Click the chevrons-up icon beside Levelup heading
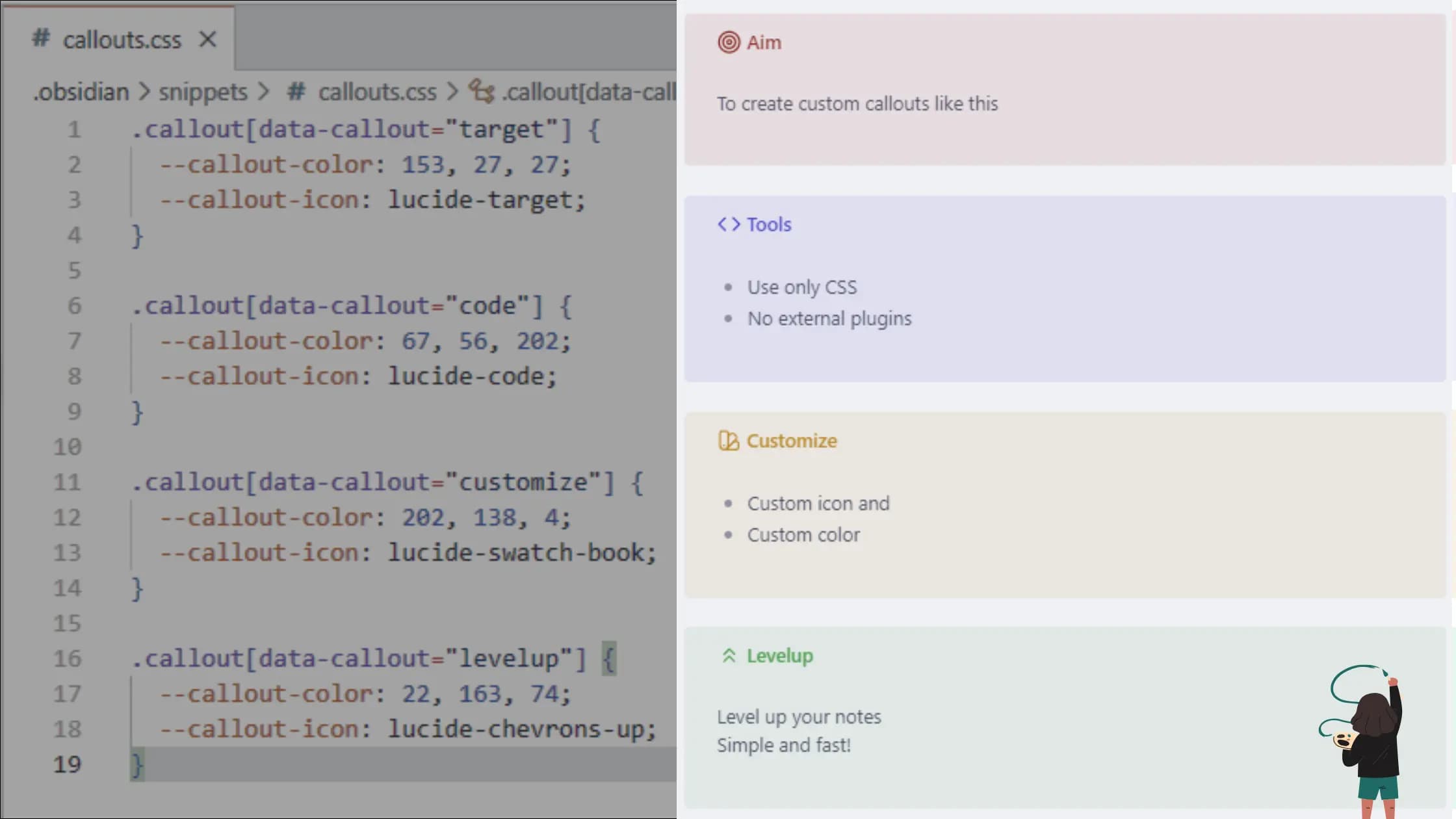 click(x=729, y=656)
